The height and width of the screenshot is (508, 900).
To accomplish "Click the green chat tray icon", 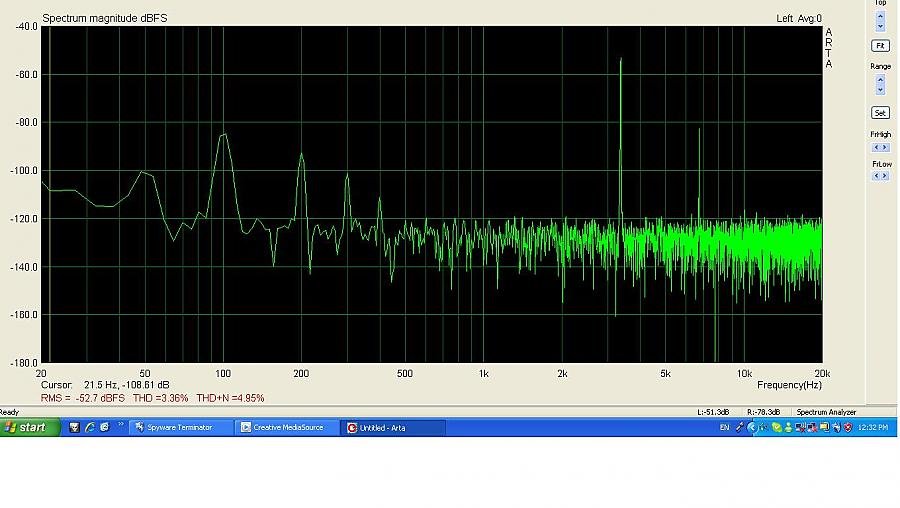I will point(777,428).
